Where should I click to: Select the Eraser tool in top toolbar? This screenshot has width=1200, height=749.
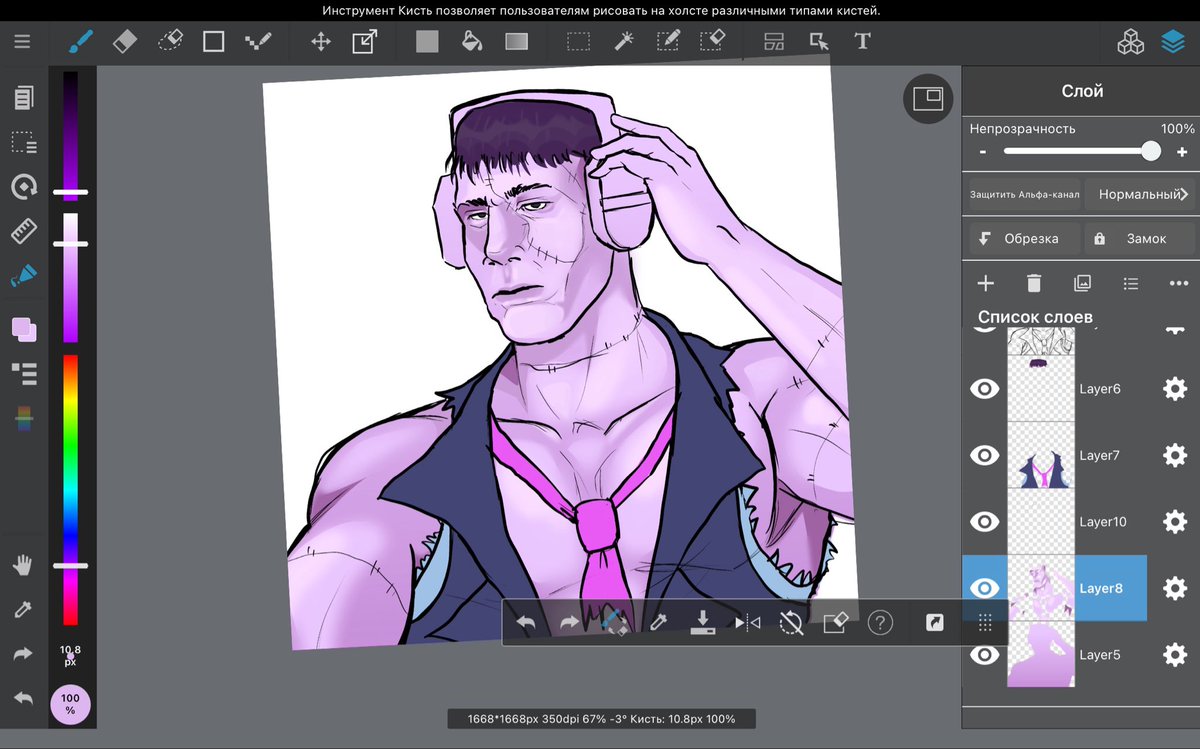coord(125,42)
